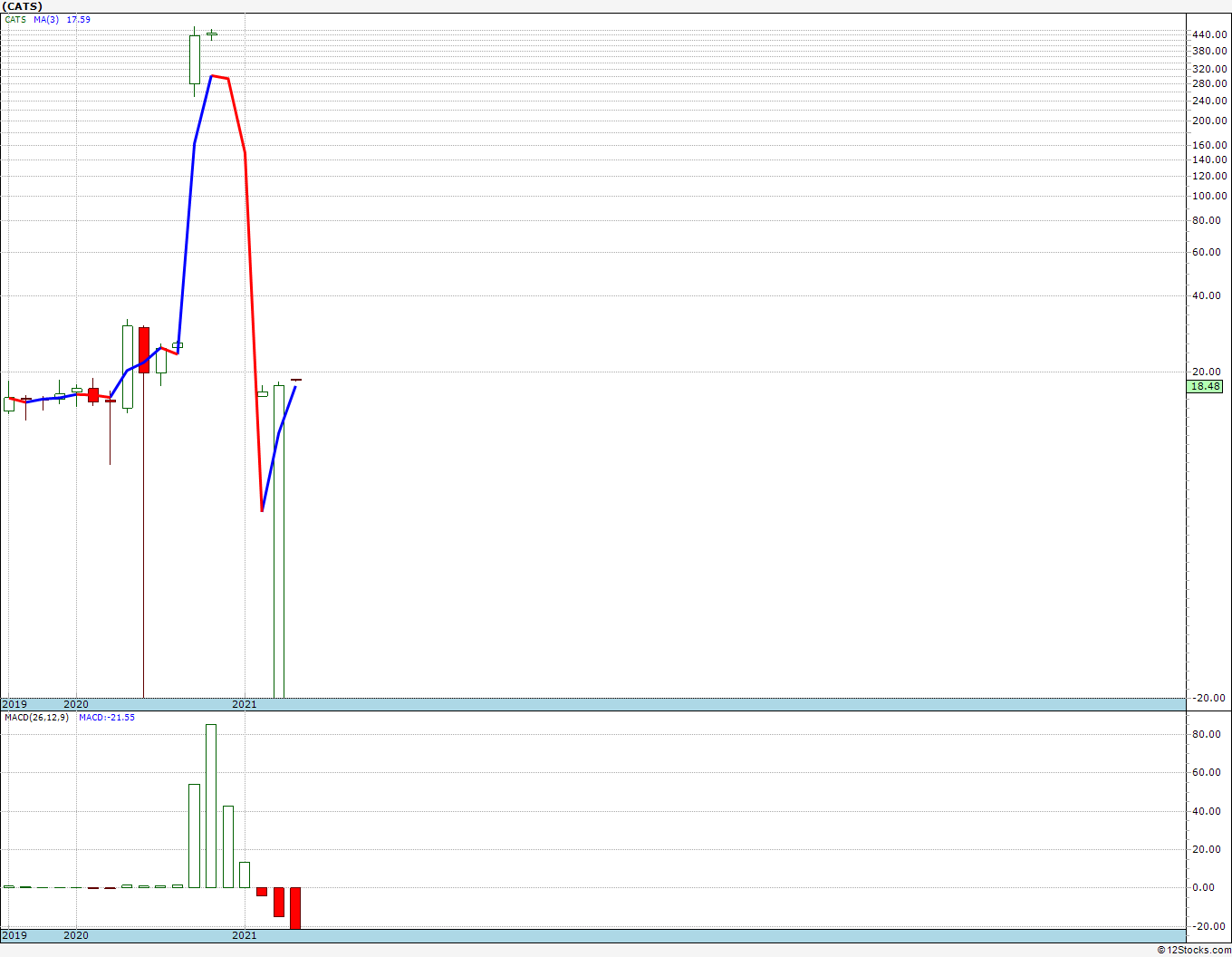
Task: Click the 100.00 price axis label
Action: click(1209, 196)
